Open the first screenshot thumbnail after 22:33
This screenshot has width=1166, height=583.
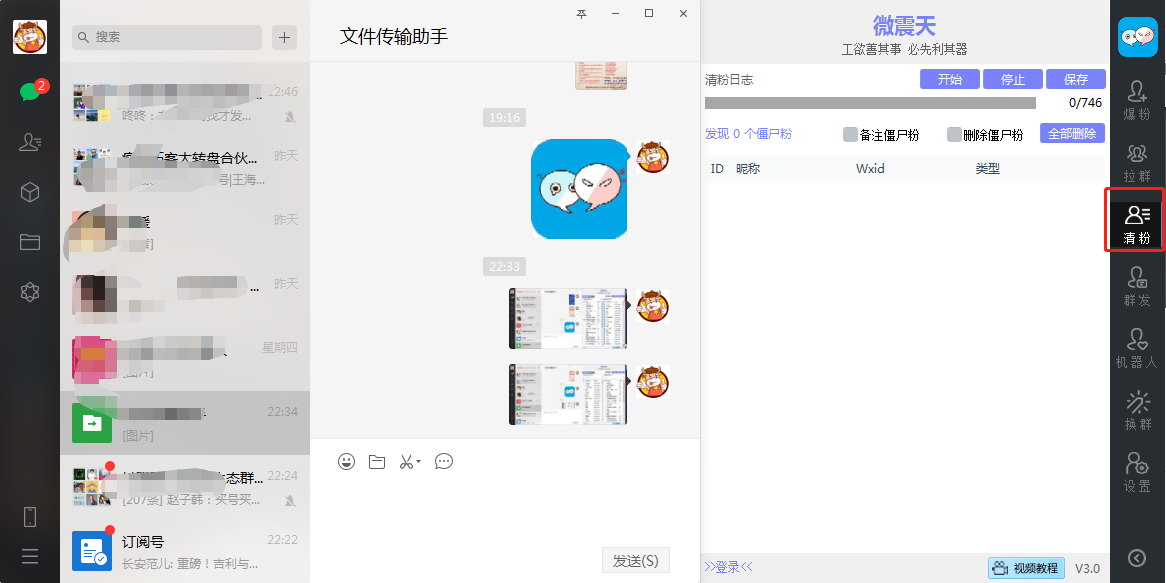click(x=568, y=318)
